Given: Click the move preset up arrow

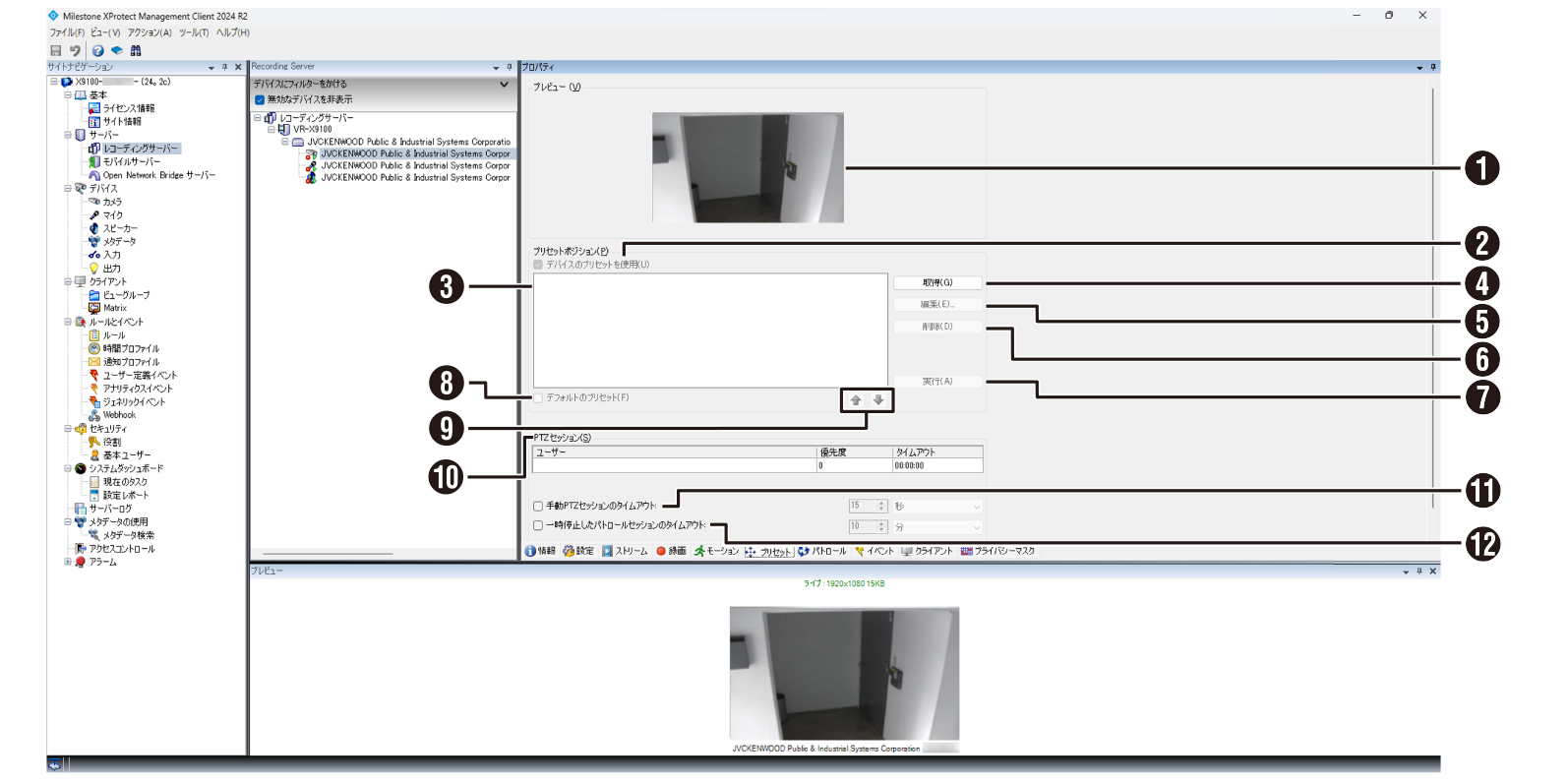Looking at the screenshot, I should (856, 400).
